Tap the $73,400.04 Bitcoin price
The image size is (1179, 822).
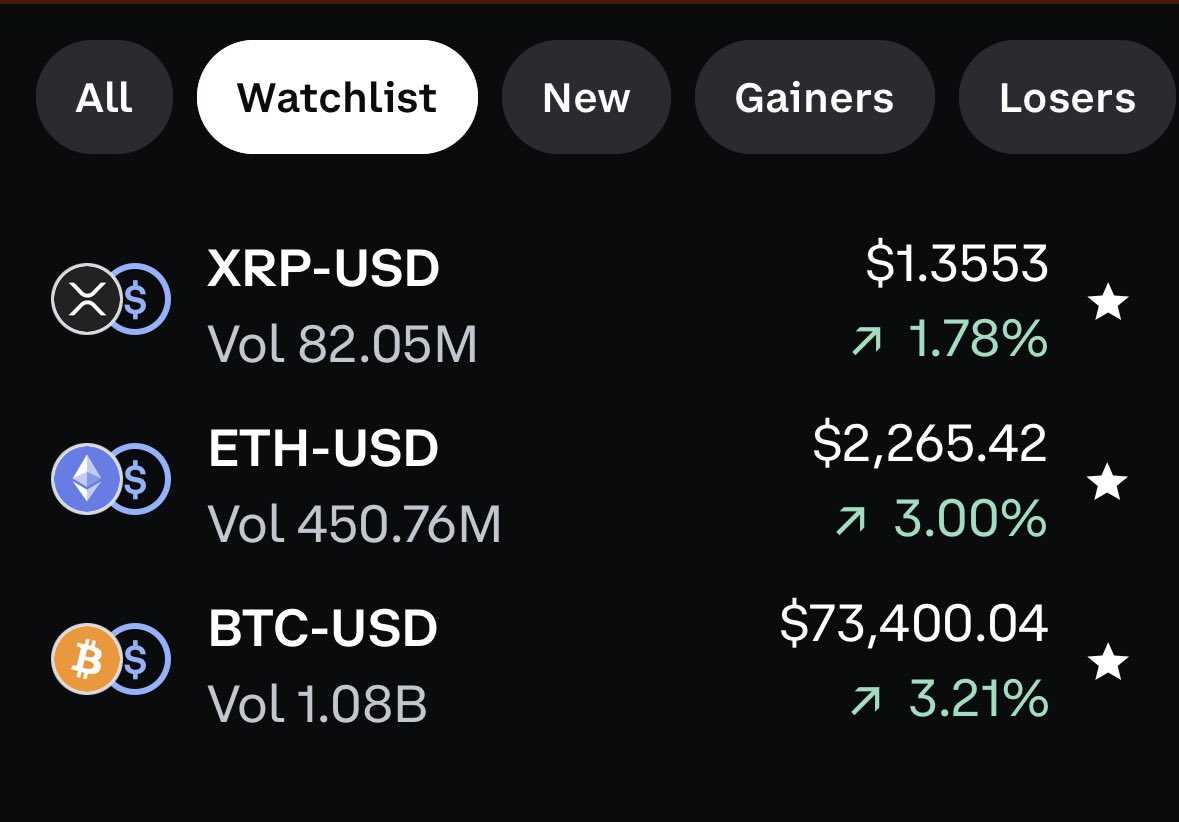click(x=913, y=624)
